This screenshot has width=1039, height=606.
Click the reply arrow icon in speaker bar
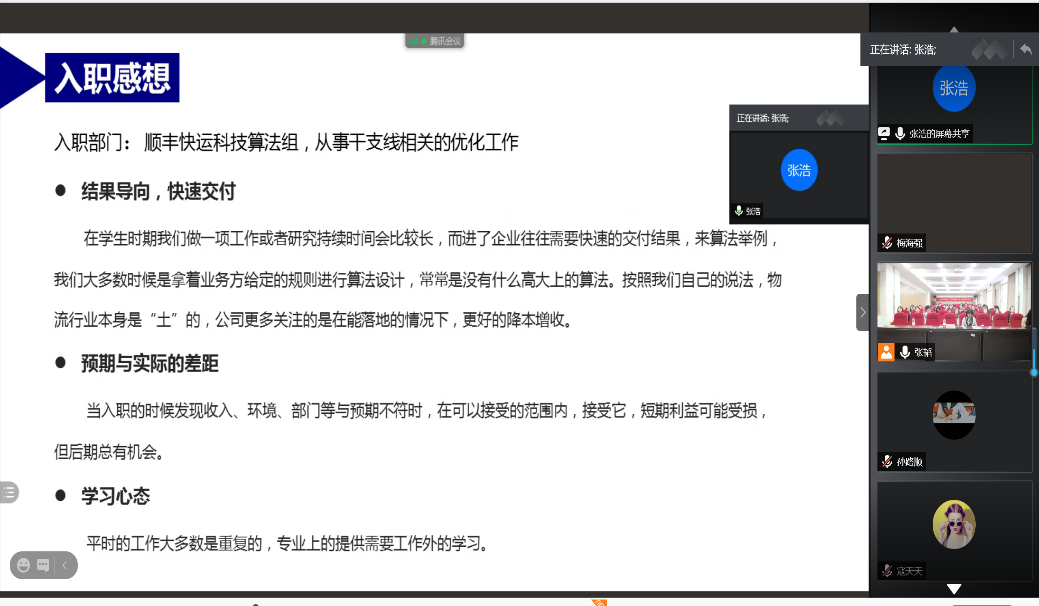click(x=1026, y=49)
